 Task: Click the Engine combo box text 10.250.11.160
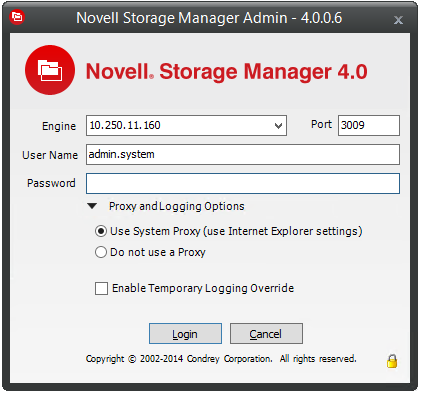pos(125,125)
